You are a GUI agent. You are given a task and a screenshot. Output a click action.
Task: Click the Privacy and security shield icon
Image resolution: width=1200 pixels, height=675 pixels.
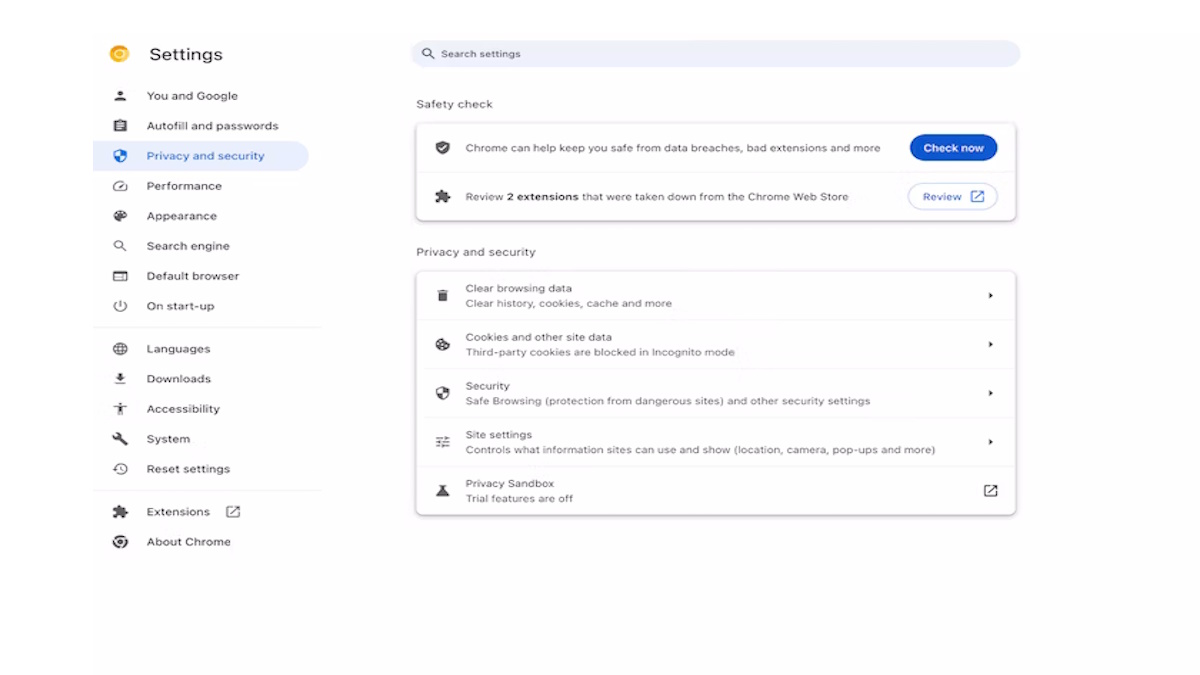pos(120,156)
